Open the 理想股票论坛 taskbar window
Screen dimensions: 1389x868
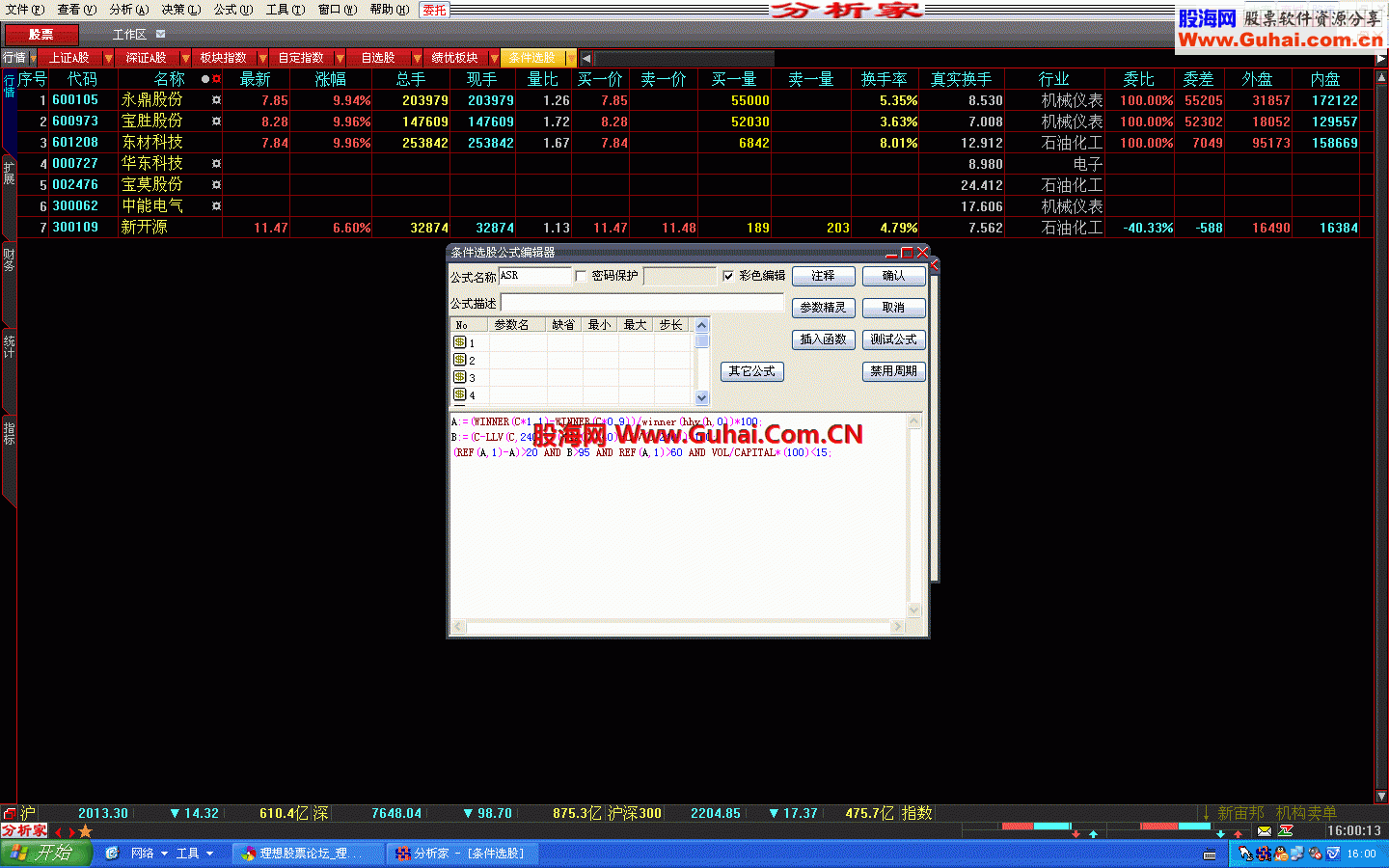307,854
